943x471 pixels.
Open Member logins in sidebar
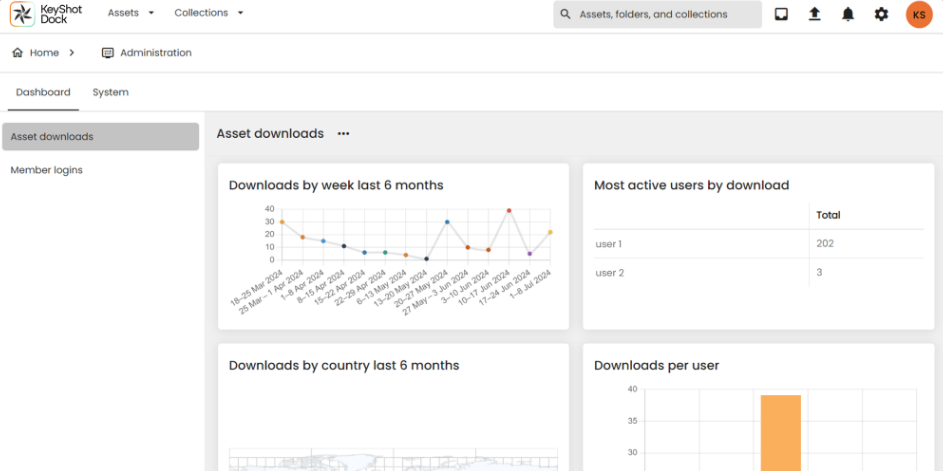(47, 170)
